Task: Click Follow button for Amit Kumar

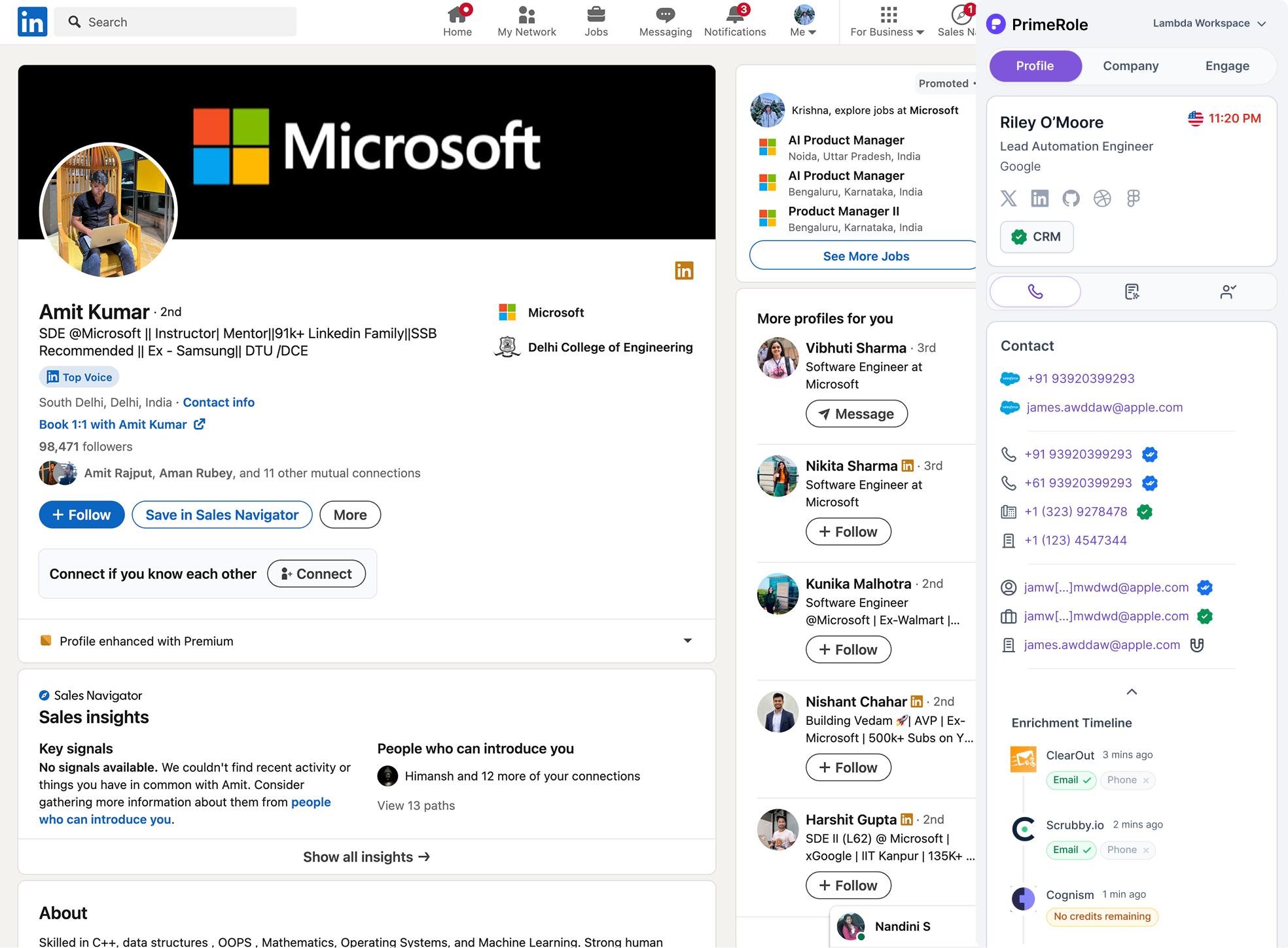Action: point(82,515)
